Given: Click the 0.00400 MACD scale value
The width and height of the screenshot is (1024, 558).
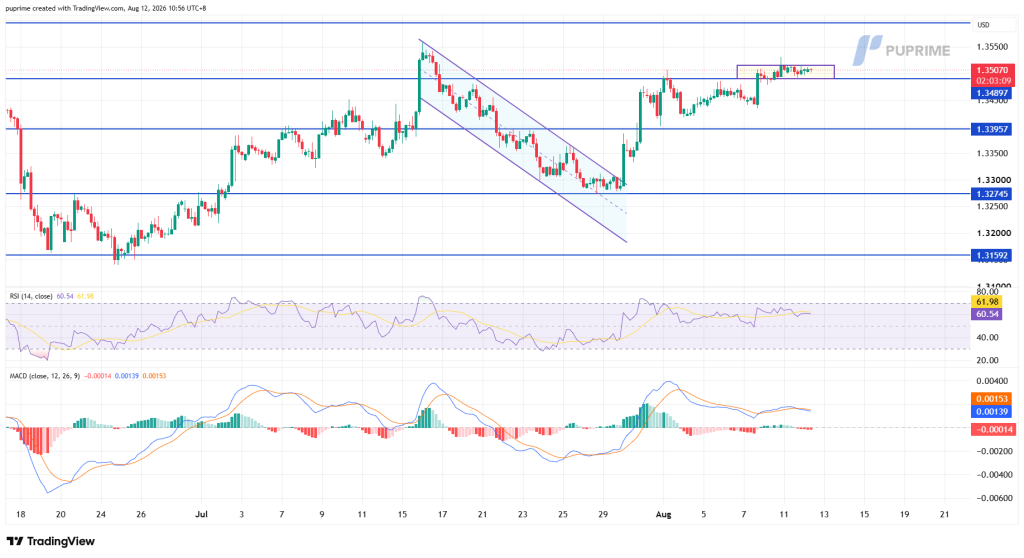Looking at the screenshot, I should pyautogui.click(x=993, y=381).
